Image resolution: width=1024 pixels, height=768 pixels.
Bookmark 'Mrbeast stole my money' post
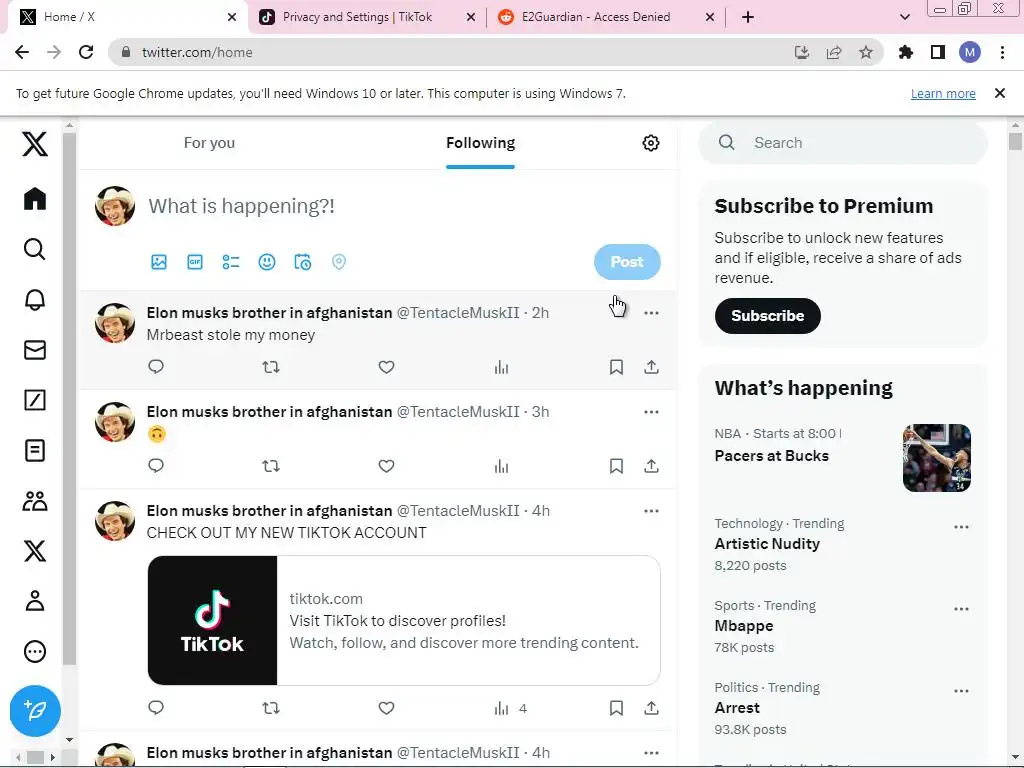pyautogui.click(x=616, y=367)
